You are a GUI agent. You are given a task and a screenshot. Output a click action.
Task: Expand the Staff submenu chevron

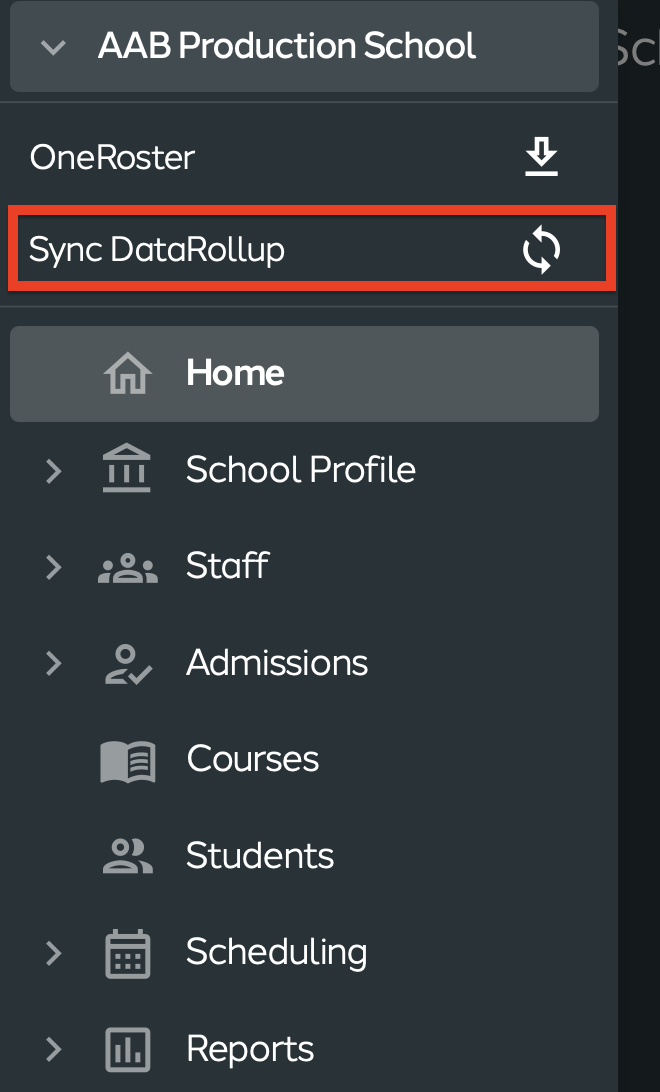(x=53, y=567)
